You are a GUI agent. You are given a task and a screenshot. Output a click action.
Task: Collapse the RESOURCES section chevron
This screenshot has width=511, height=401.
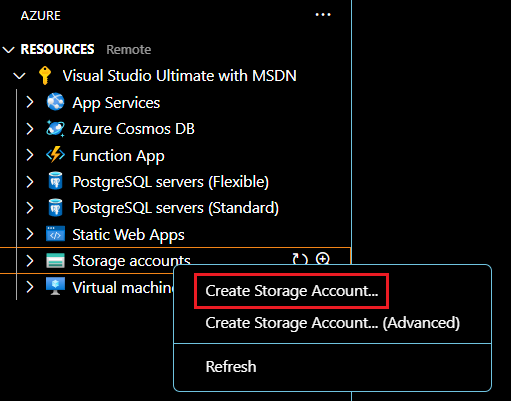pos(8,50)
